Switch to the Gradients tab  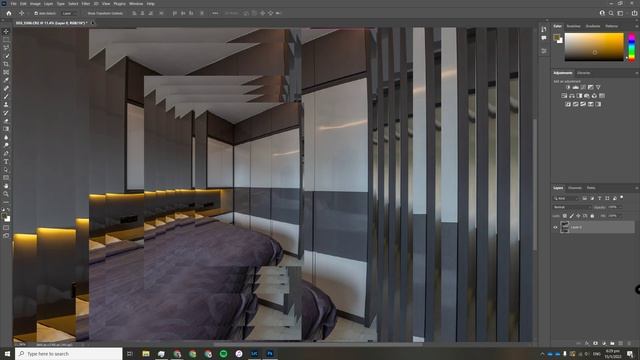pos(593,26)
